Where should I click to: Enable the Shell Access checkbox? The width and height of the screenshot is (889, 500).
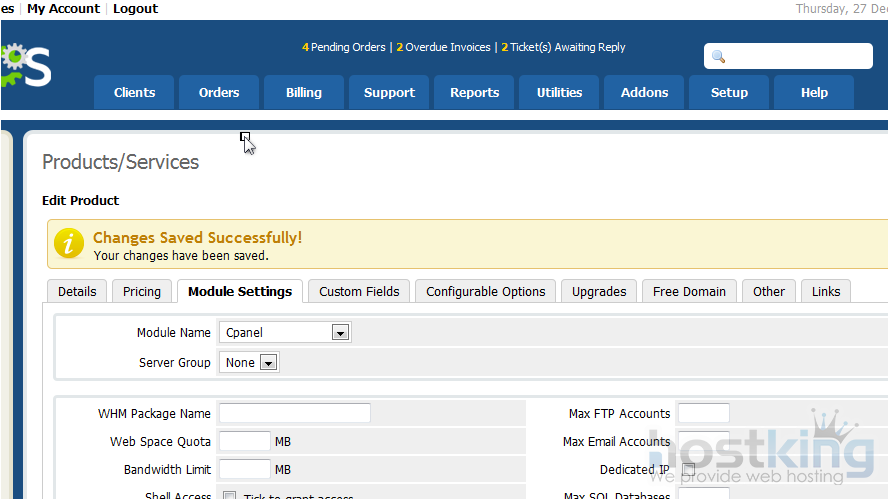tap(229, 496)
